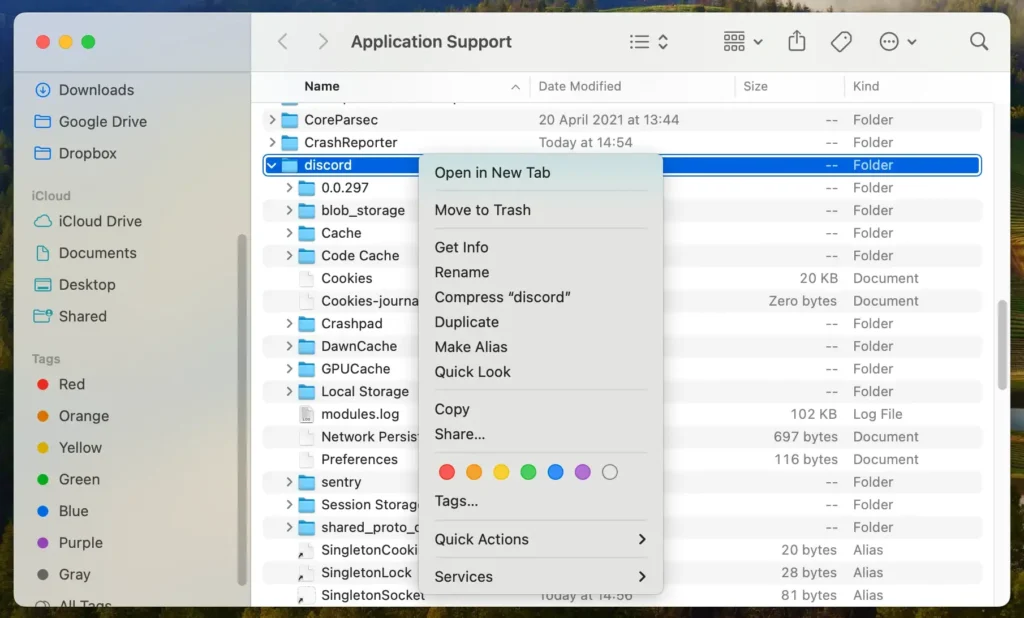The height and width of the screenshot is (618, 1024).
Task: Expand the blob_storage folder
Action: (289, 211)
